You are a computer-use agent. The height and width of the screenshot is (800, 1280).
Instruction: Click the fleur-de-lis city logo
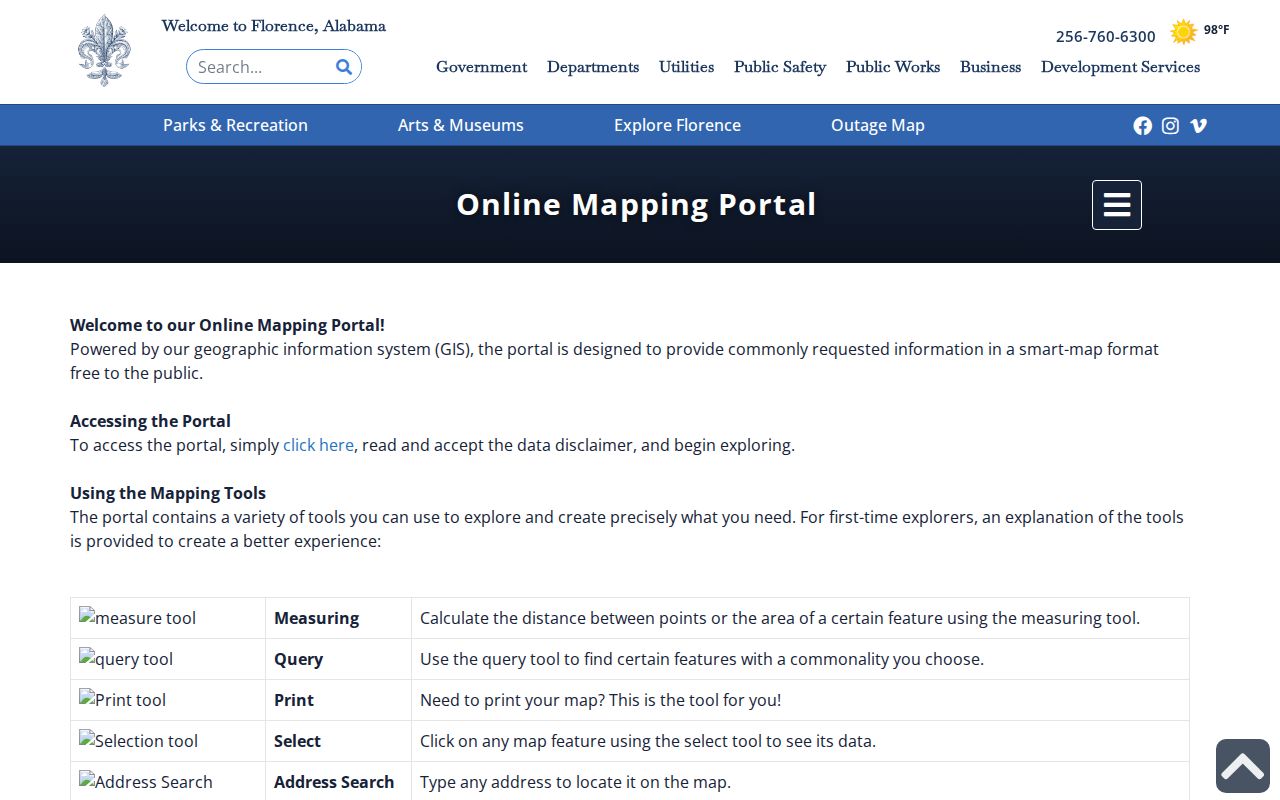(x=104, y=50)
